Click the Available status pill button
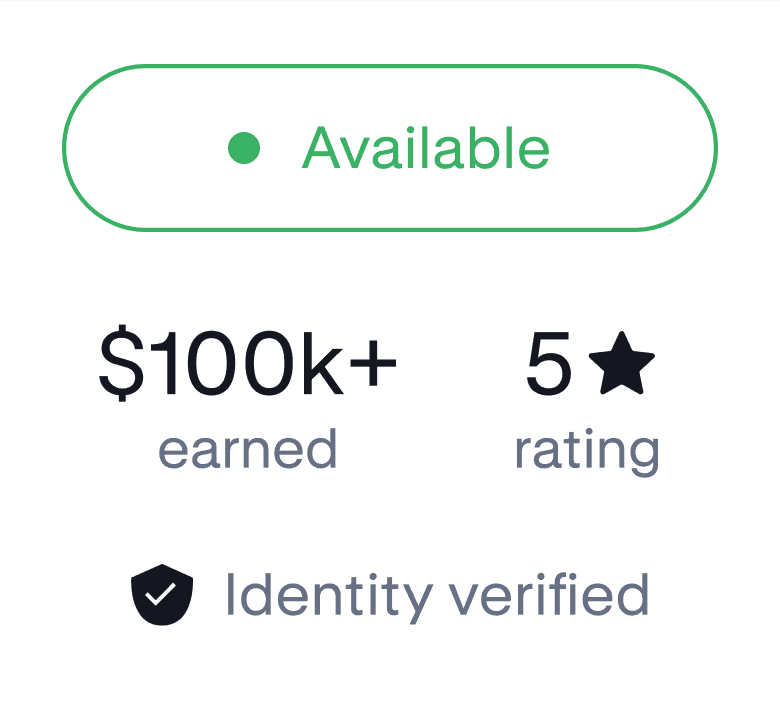Viewport: 780px width, 717px height. (390, 148)
